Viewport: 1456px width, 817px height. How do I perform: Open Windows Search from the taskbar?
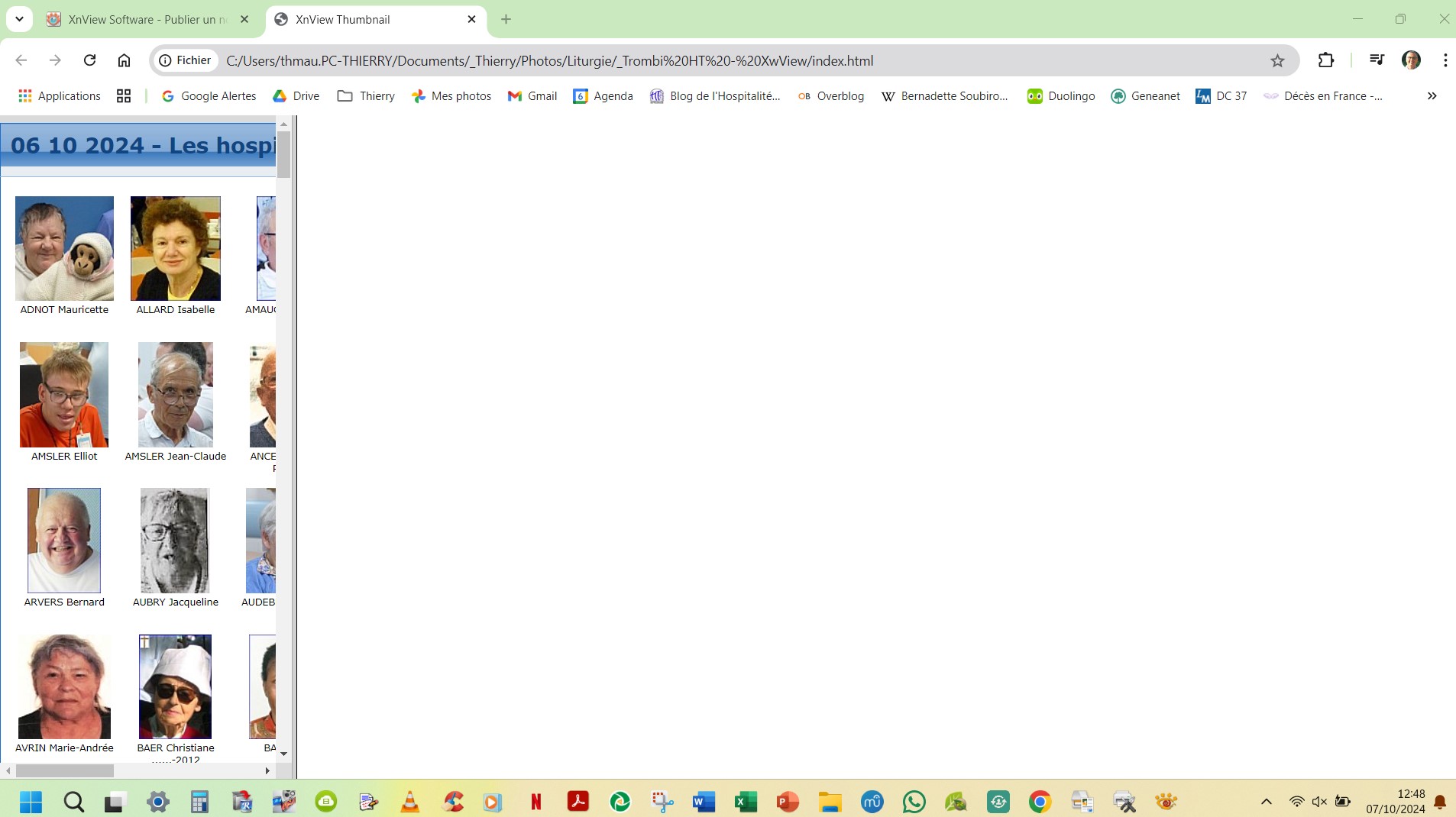pos(74,802)
